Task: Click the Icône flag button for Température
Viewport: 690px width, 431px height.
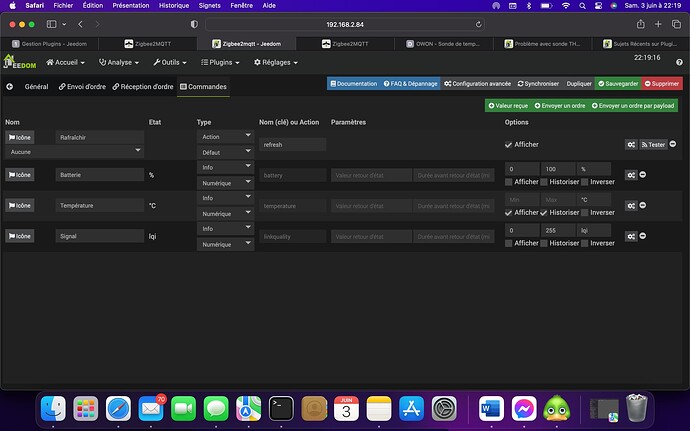Action: (20, 206)
